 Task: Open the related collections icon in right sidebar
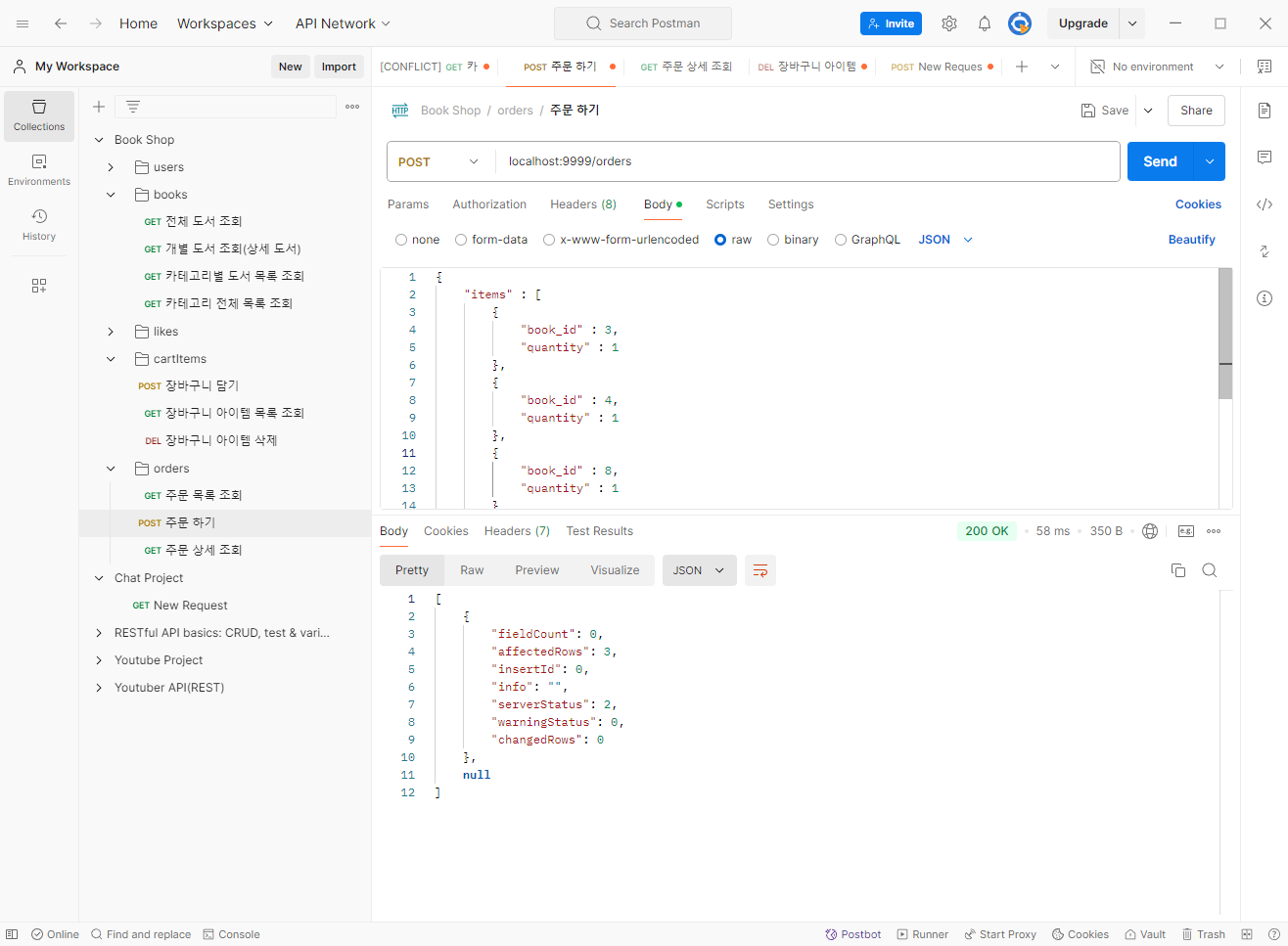coord(1265,251)
